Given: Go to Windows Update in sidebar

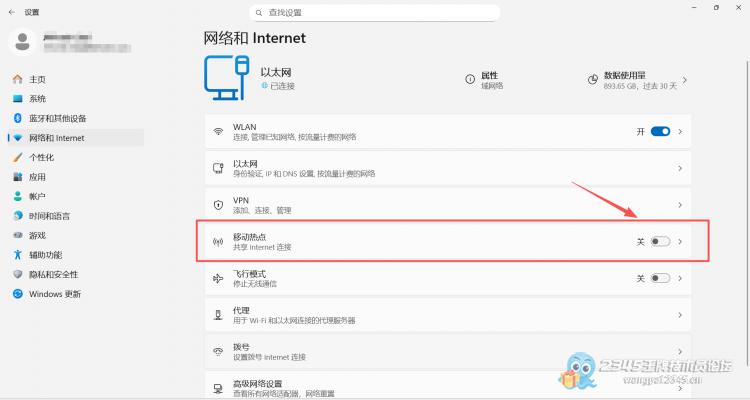Looking at the screenshot, I should click(x=55, y=294).
